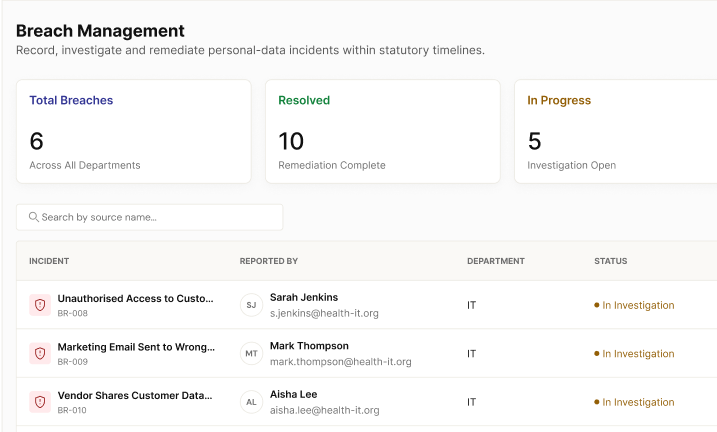Click the MT avatar for Mark Thompson
This screenshot has width=717, height=432.
pos(251,353)
